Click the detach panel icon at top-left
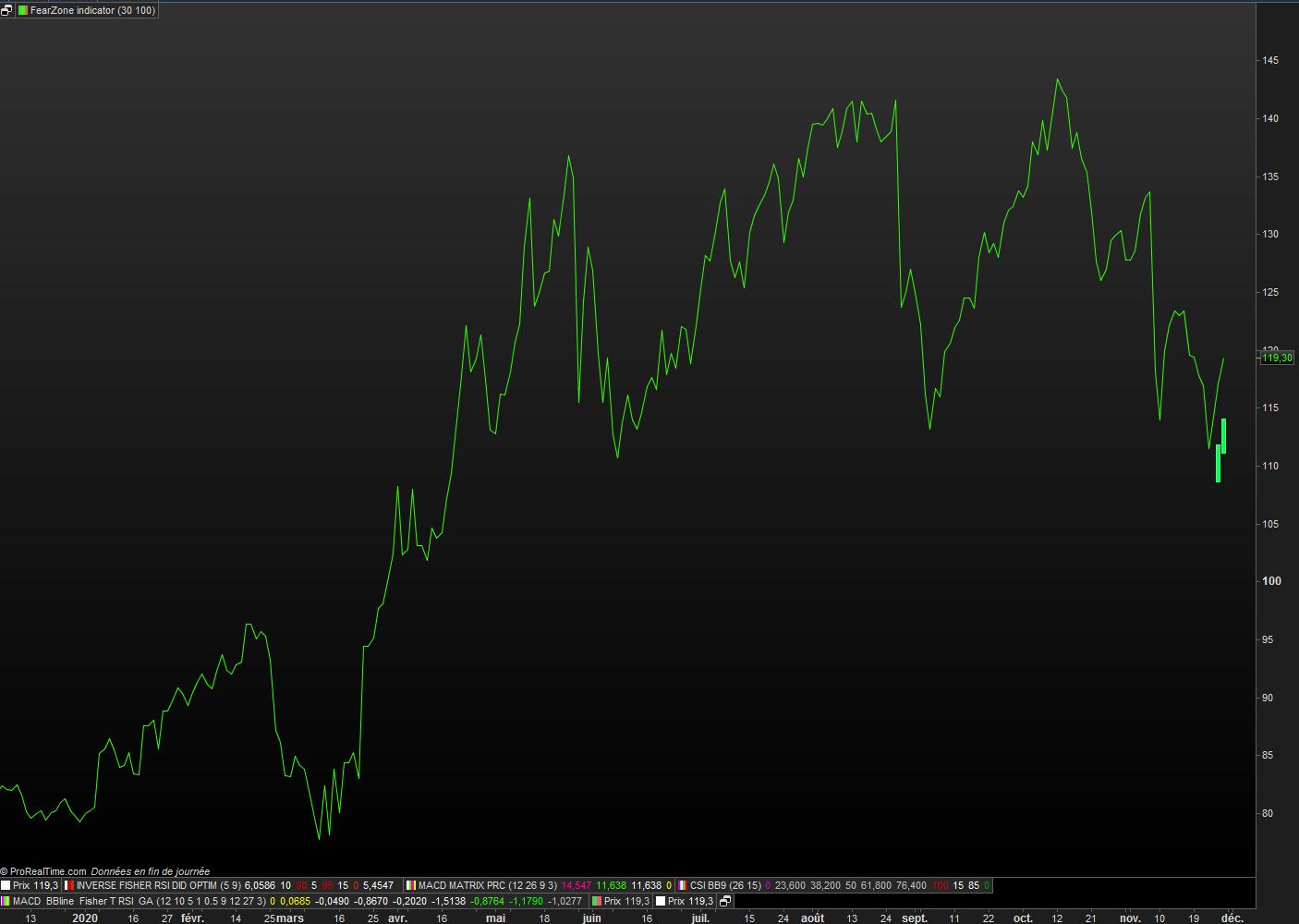Image resolution: width=1299 pixels, height=924 pixels. pyautogui.click(x=7, y=10)
